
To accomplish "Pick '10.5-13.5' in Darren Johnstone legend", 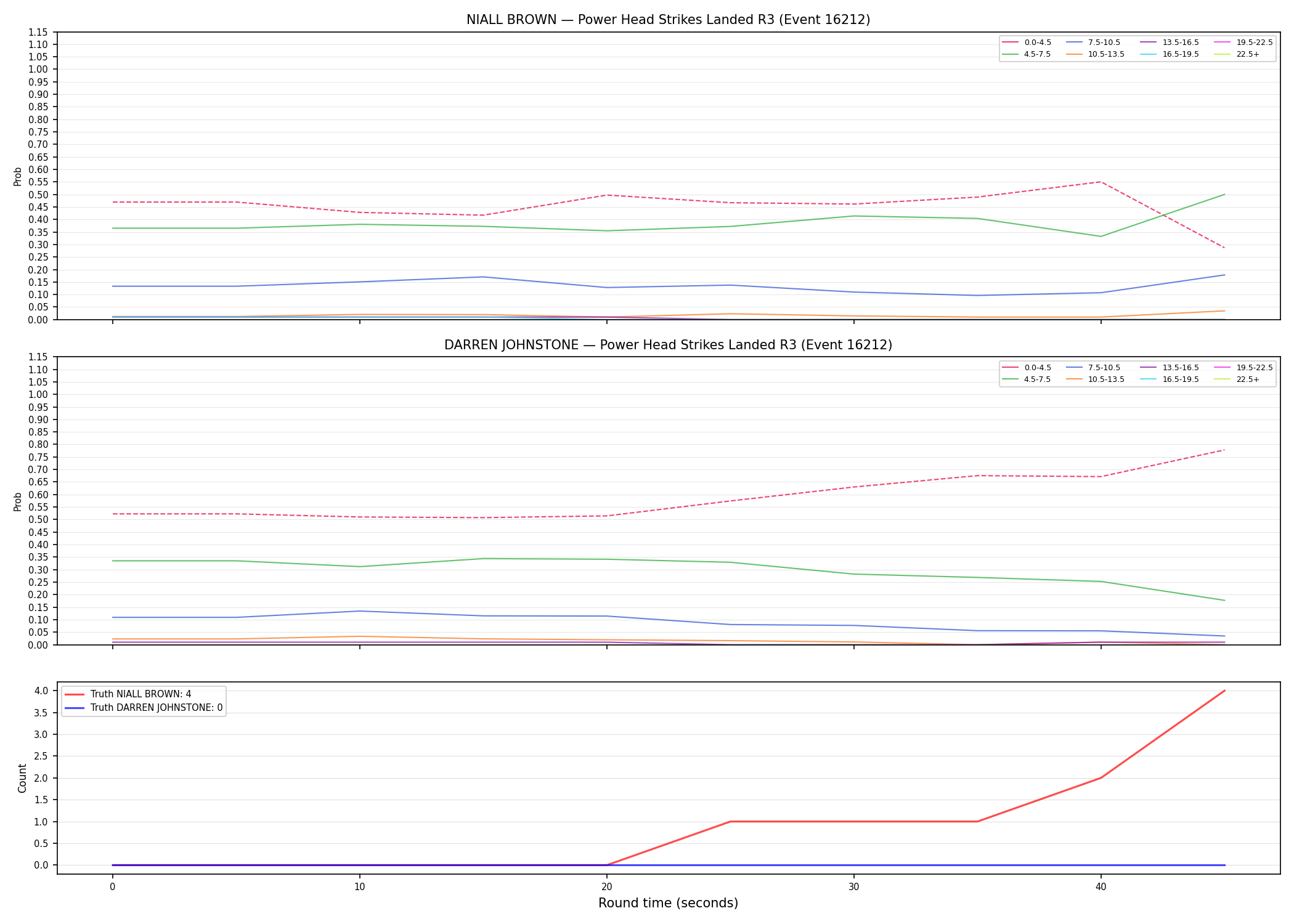I will [x=1096, y=379].
